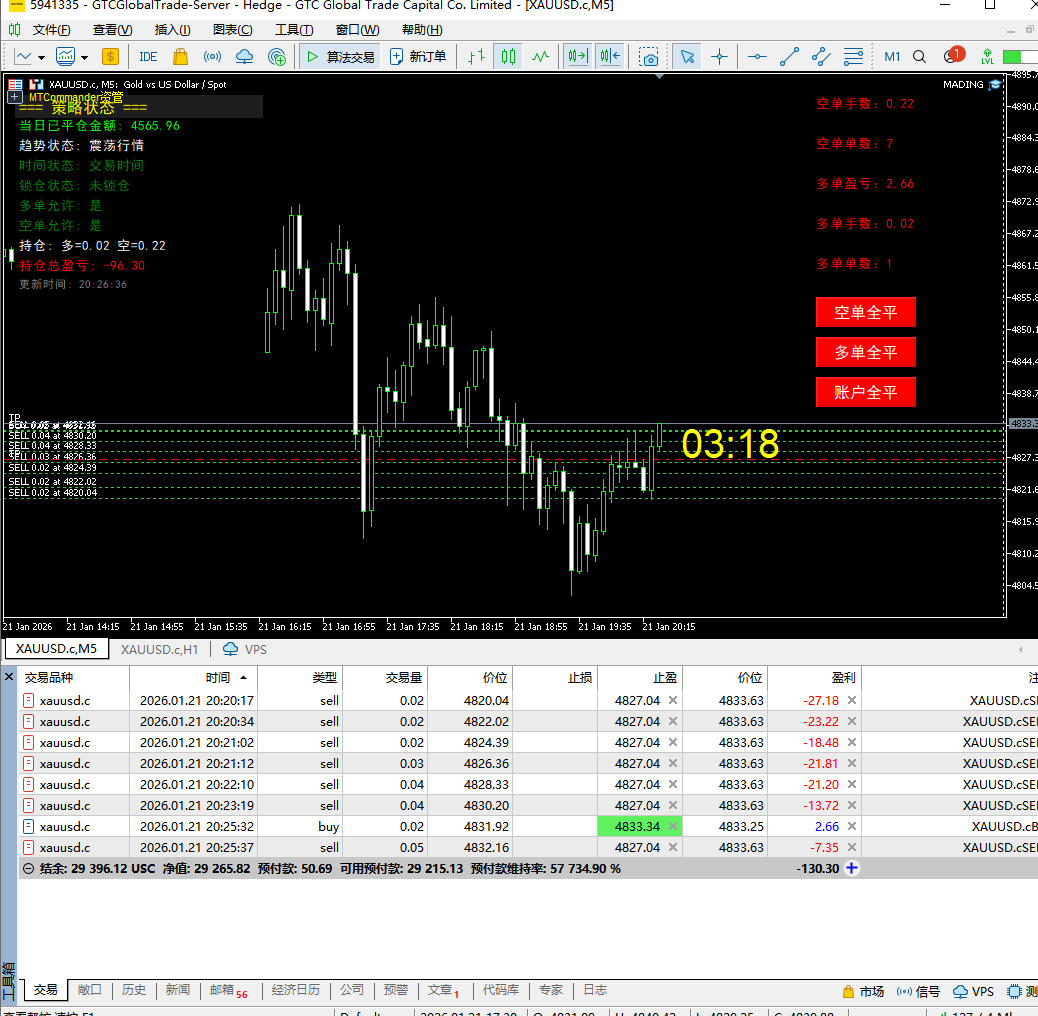Select sell row opened 20:21:12
1038x1016 pixels.
coord(528,763)
